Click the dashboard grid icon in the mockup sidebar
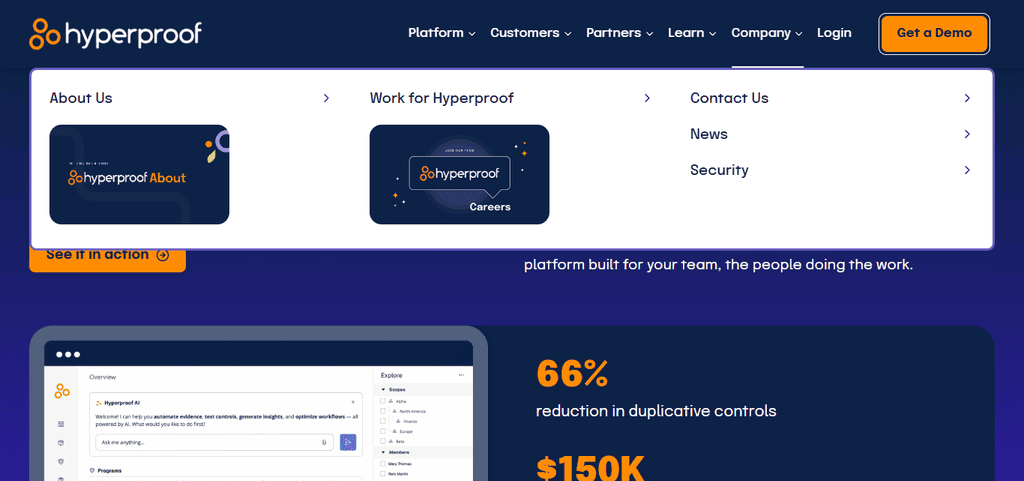1024x481 pixels. pyautogui.click(x=61, y=424)
